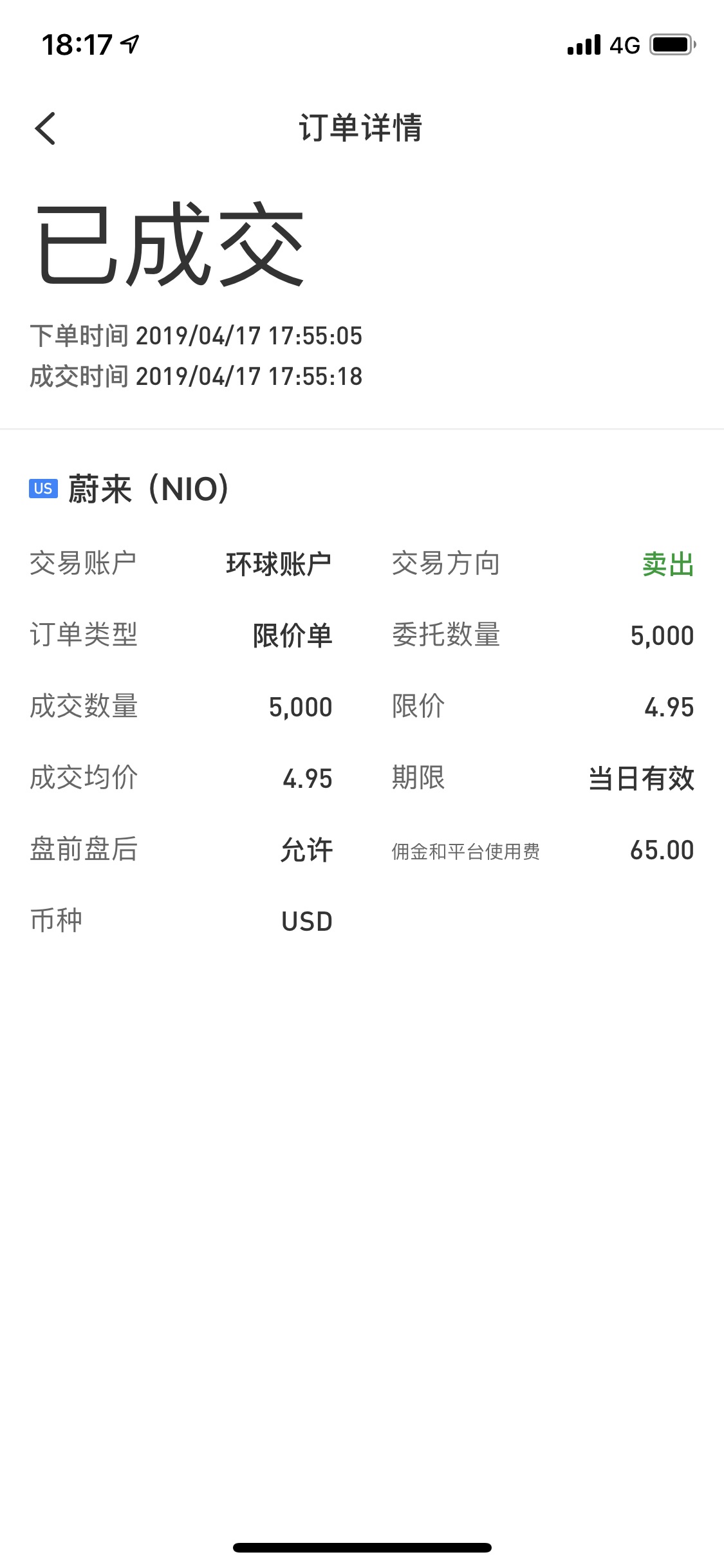The height and width of the screenshot is (1568, 724).
Task: Tap the 限价单 order type value
Action: 292,636
